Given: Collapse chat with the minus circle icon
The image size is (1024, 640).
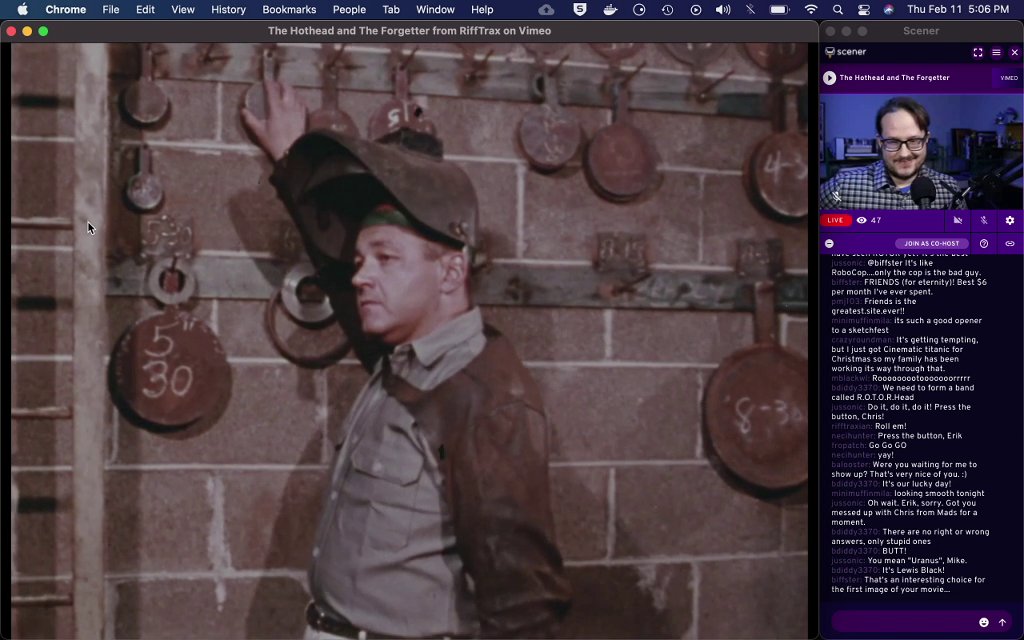Looking at the screenshot, I should click(x=829, y=244).
